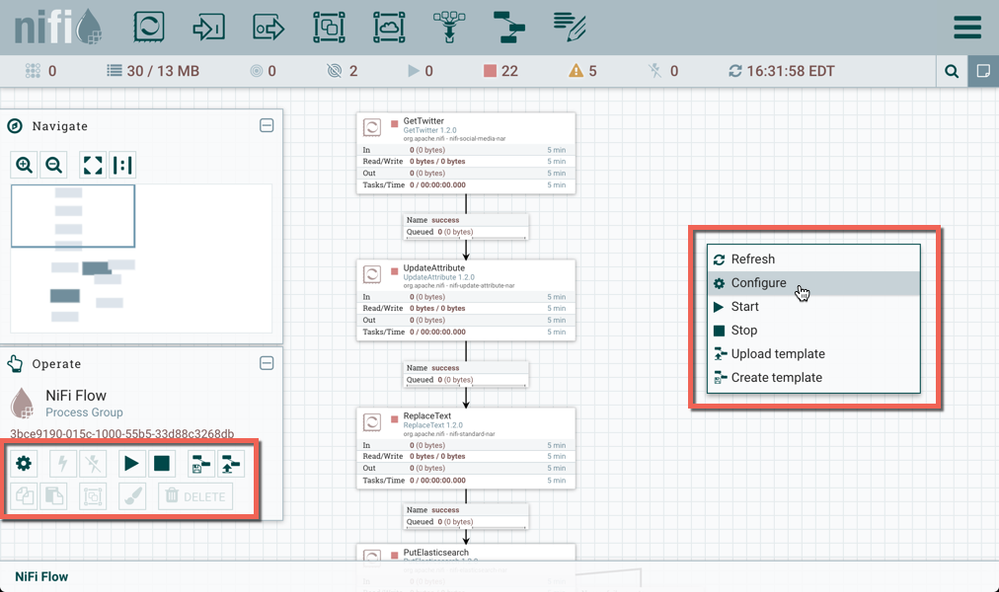Open the search magnifier in status bar
The width and height of the screenshot is (999, 592).
(951, 71)
